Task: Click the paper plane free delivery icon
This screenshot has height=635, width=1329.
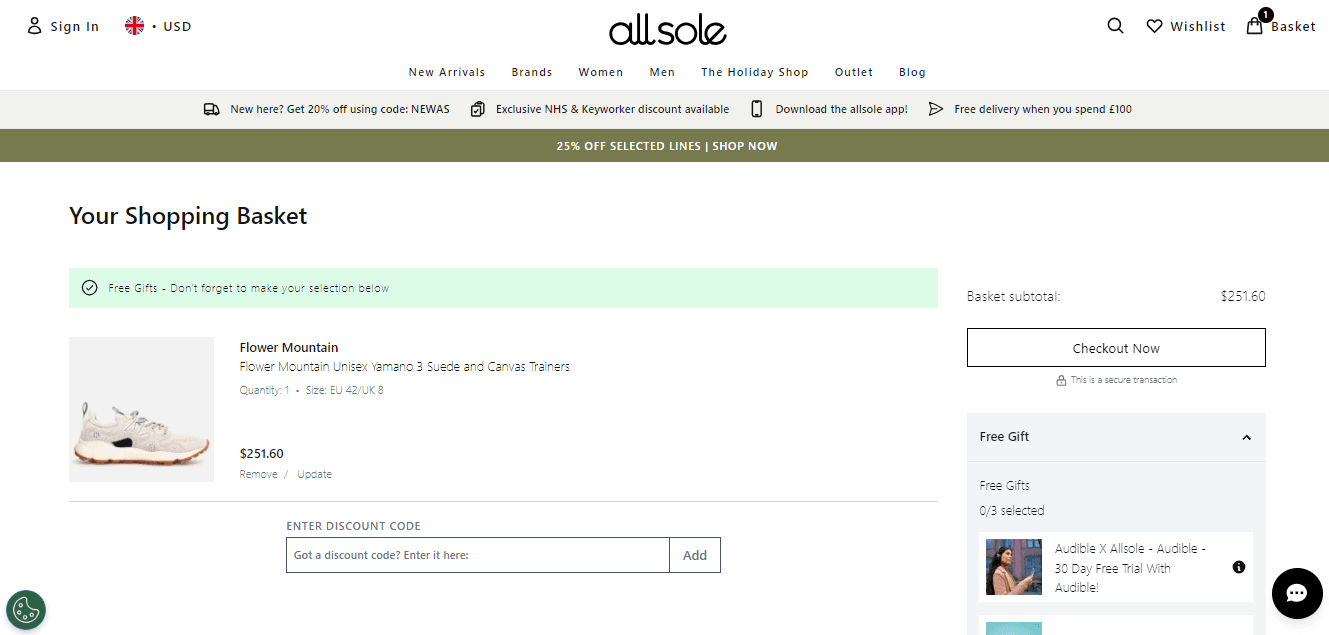Action: 936,109
